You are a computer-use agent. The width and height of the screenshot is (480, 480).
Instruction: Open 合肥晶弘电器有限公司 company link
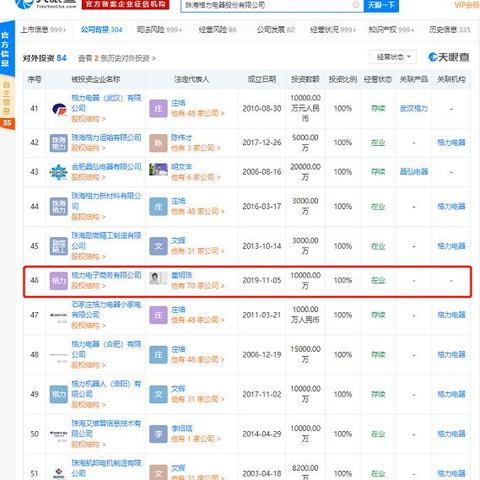(x=106, y=167)
